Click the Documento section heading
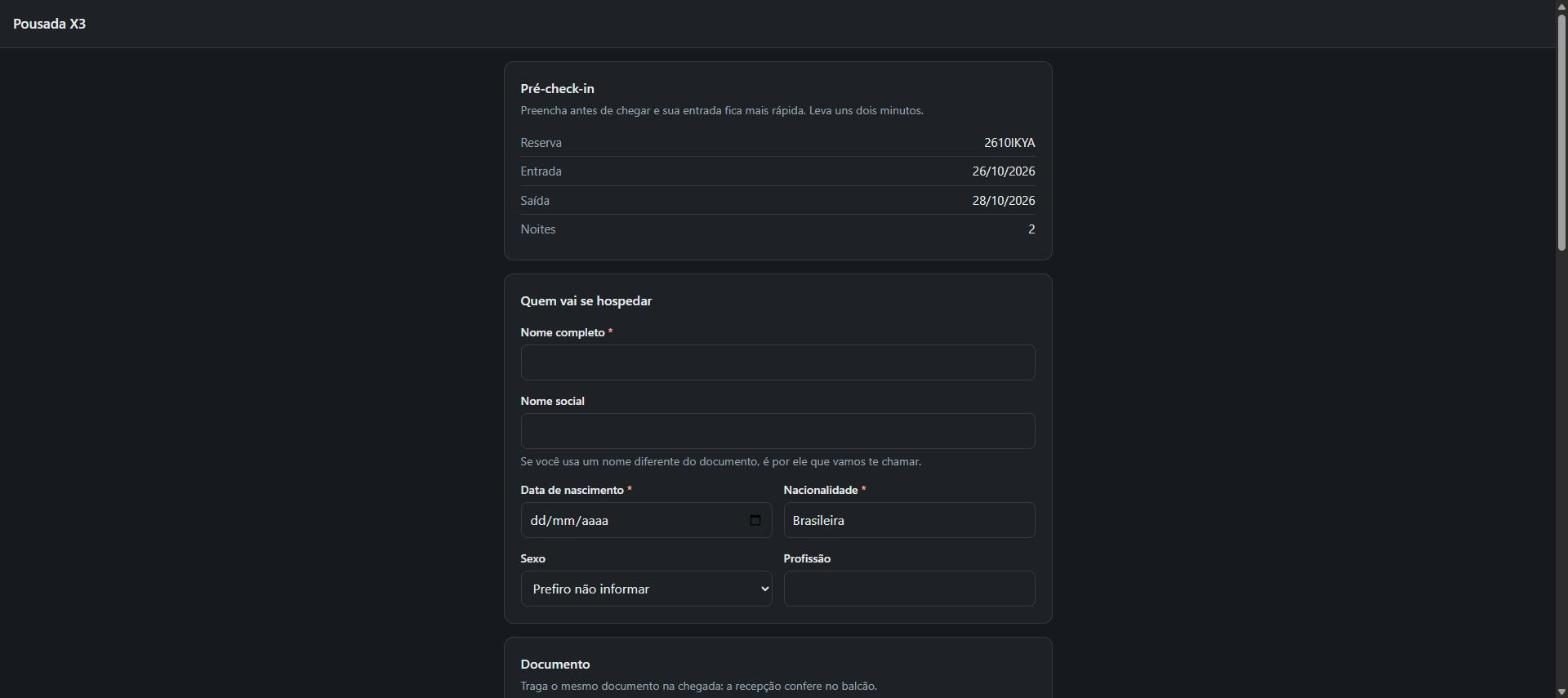Screen dimensions: 1568x698 pyautogui.click(x=555, y=664)
